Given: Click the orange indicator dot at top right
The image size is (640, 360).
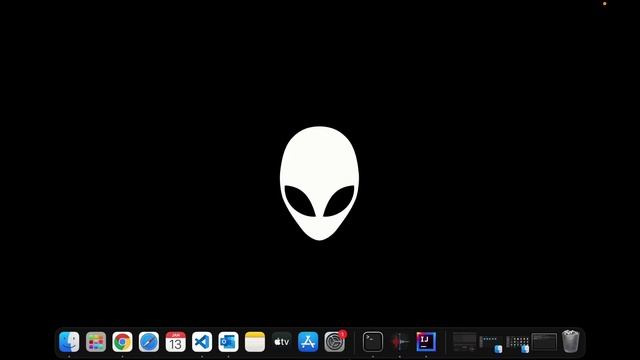Looking at the screenshot, I should click(x=604, y=4).
